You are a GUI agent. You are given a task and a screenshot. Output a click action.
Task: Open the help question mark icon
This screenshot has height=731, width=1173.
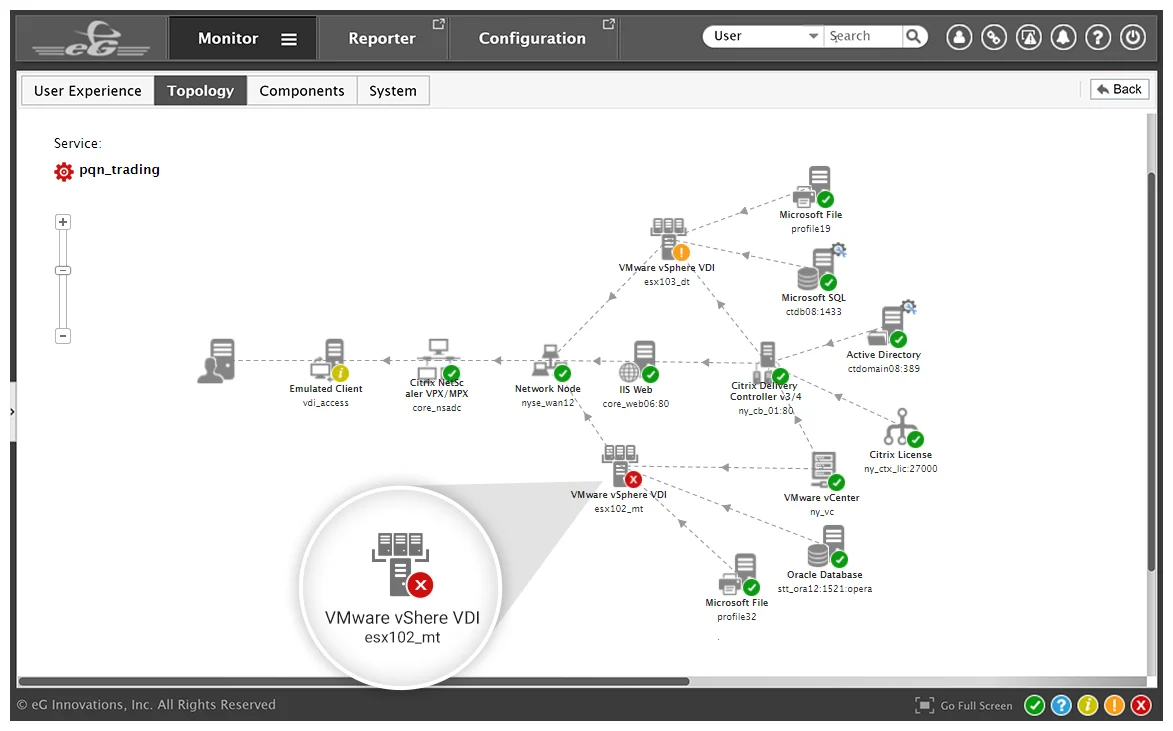(1098, 37)
